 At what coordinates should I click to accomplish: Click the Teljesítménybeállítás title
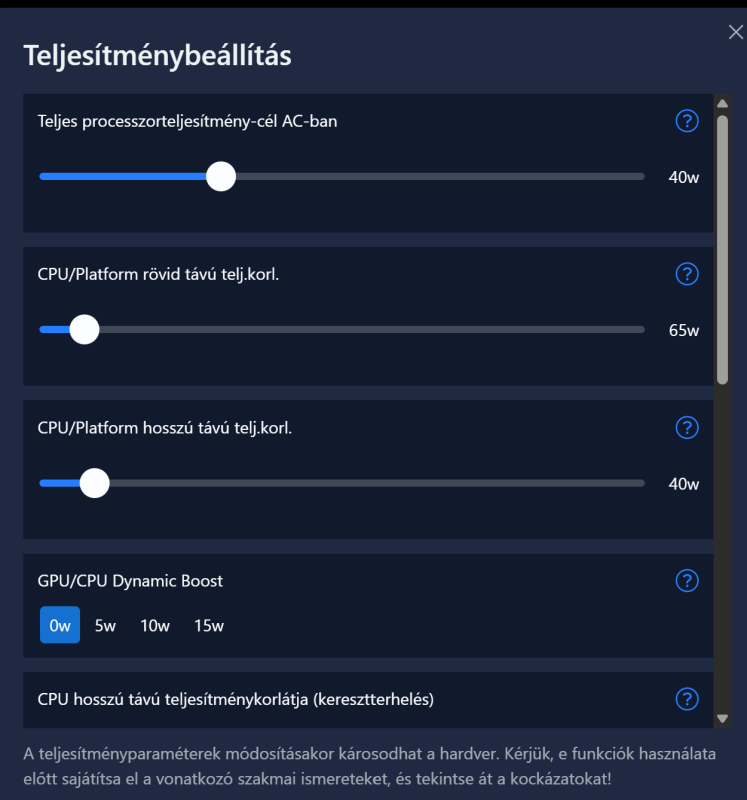point(158,55)
